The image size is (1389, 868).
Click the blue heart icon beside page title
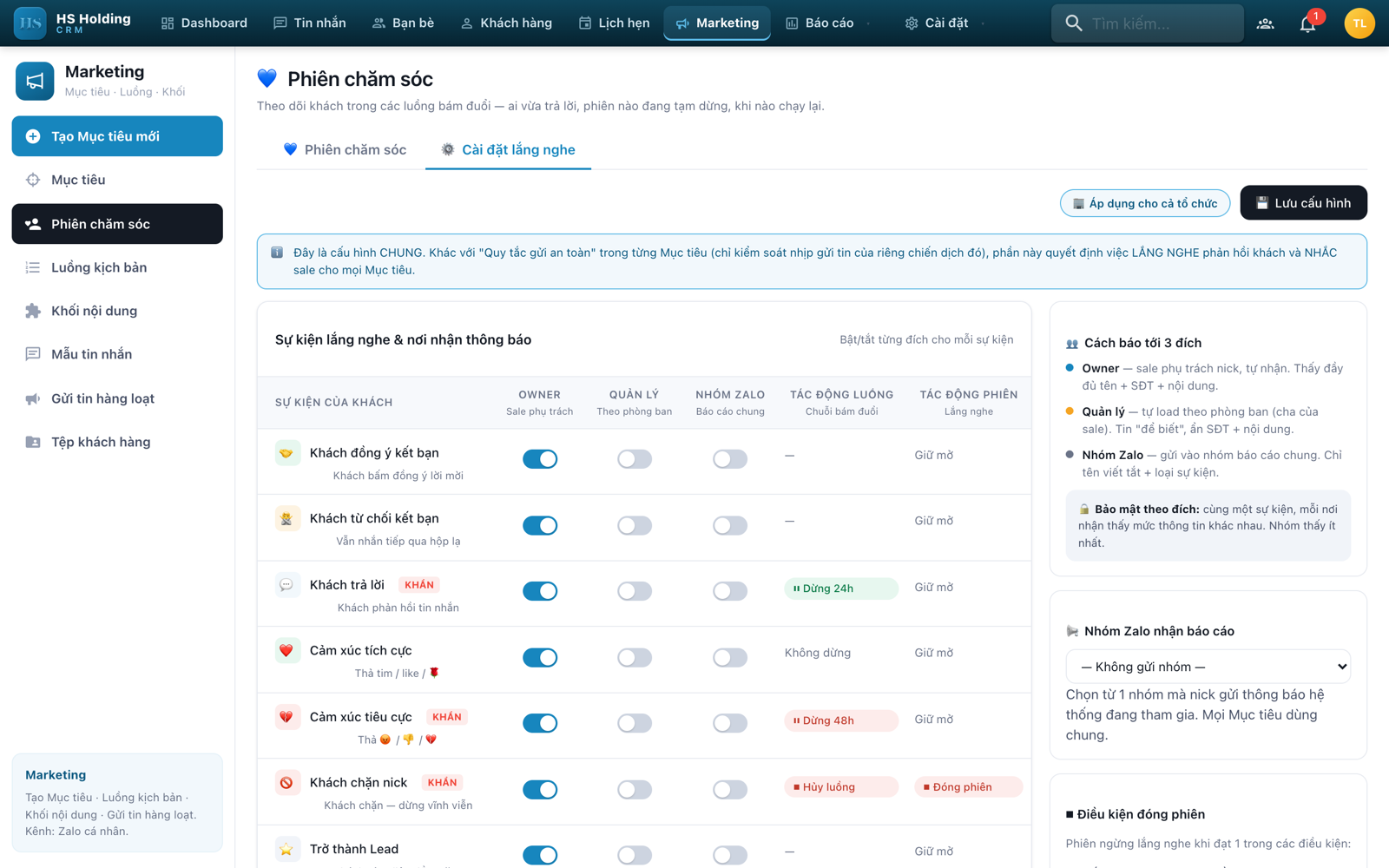click(267, 78)
